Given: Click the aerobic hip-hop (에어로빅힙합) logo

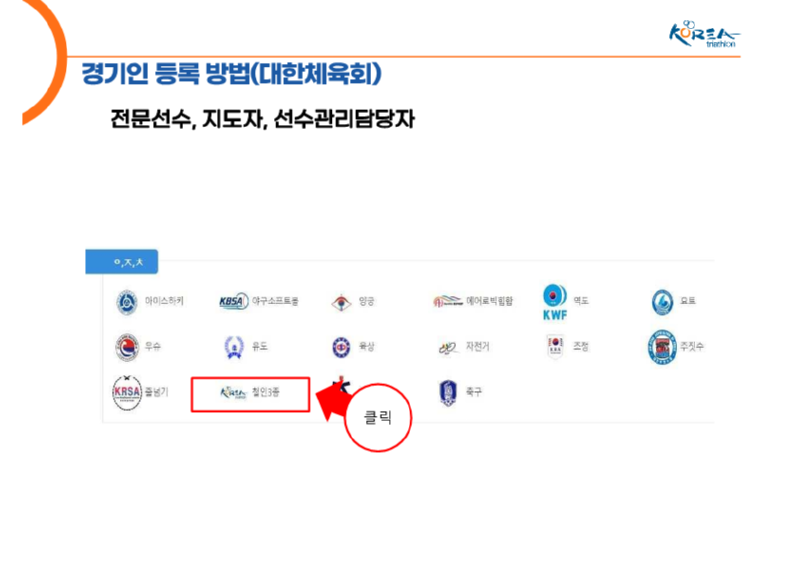Looking at the screenshot, I should pyautogui.click(x=447, y=301).
